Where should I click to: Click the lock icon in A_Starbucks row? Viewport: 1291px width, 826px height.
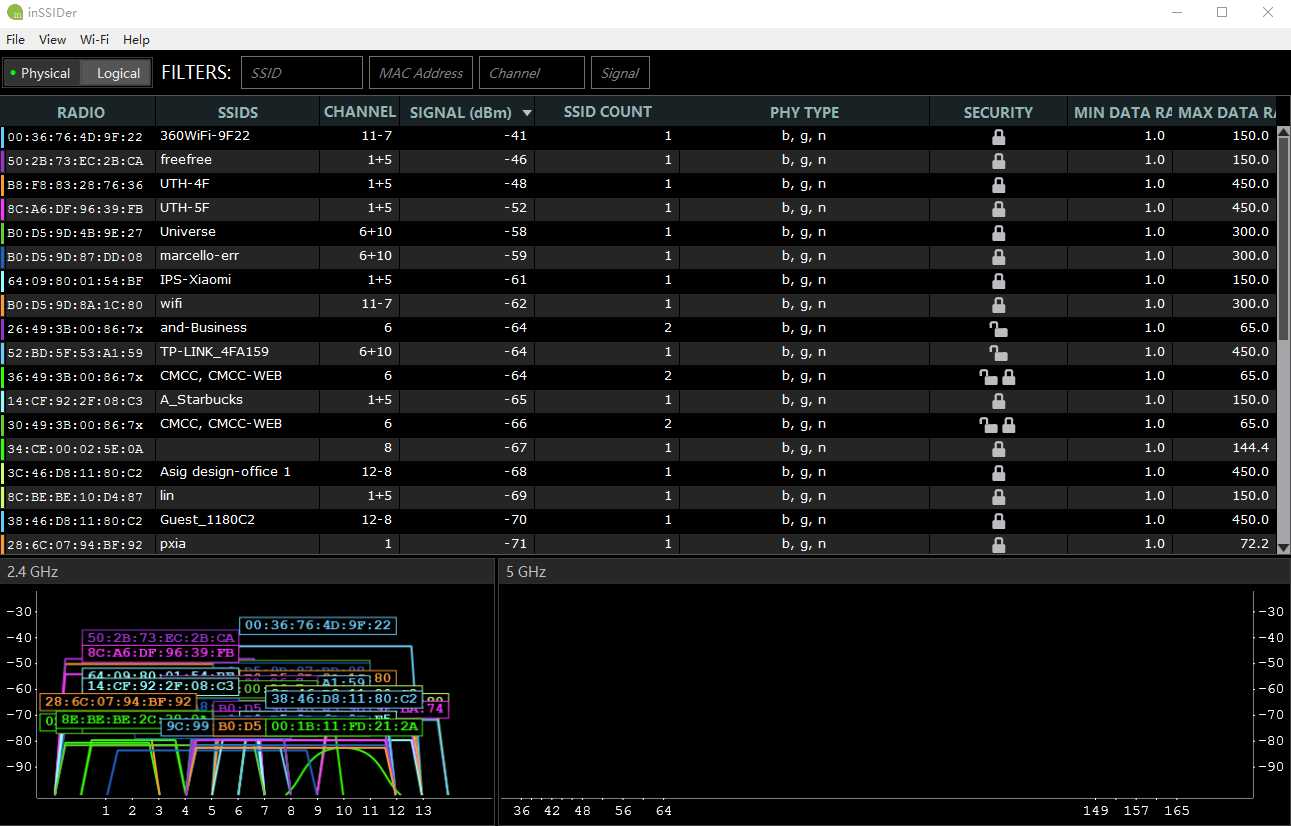click(x=998, y=400)
